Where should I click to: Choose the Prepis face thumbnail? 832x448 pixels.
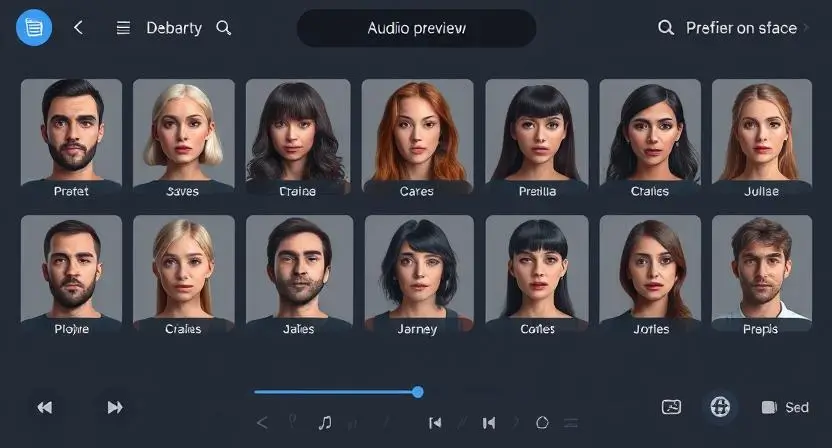point(761,276)
